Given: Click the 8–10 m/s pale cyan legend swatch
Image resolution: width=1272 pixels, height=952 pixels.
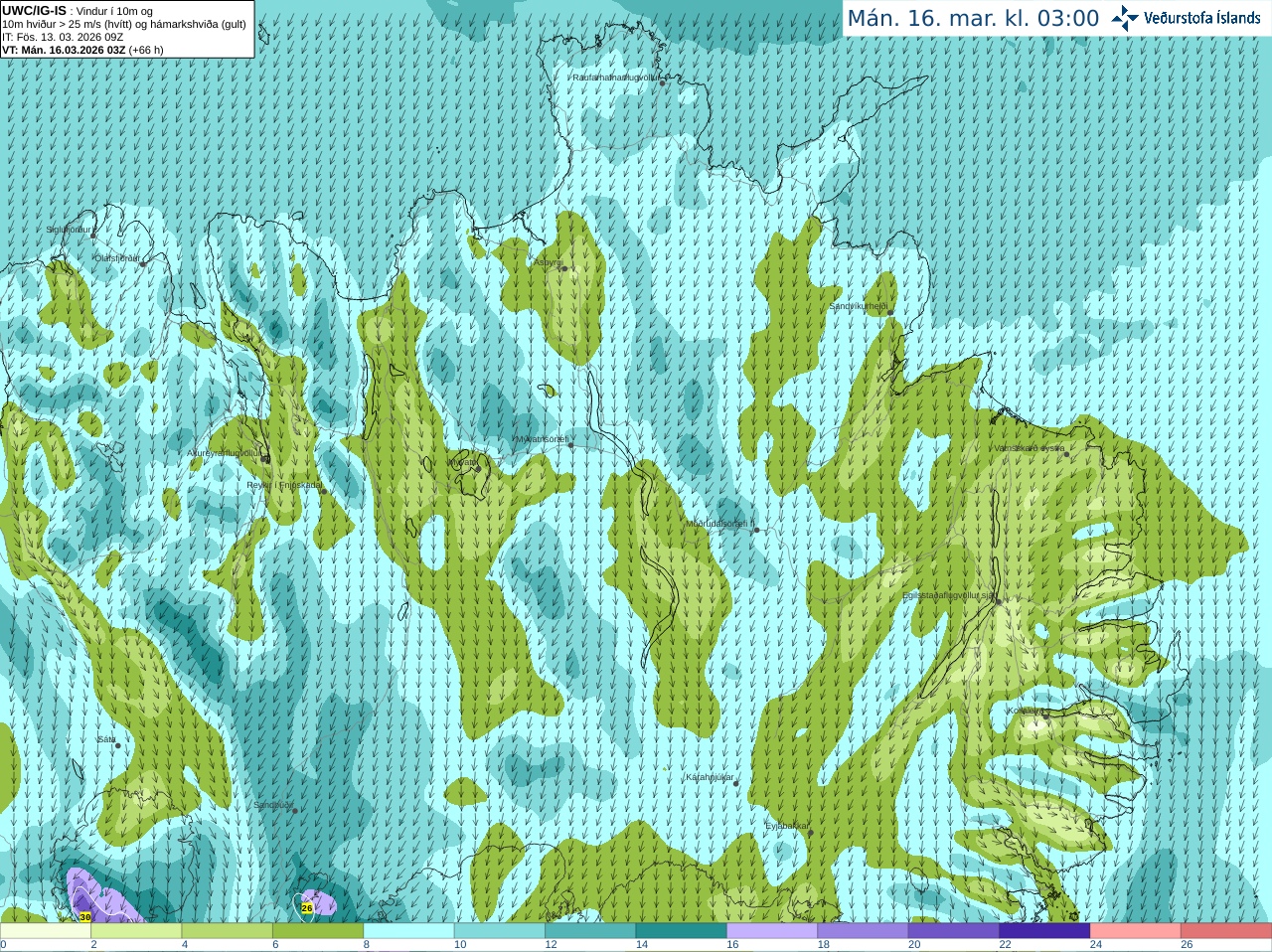Looking at the screenshot, I should [x=409, y=931].
